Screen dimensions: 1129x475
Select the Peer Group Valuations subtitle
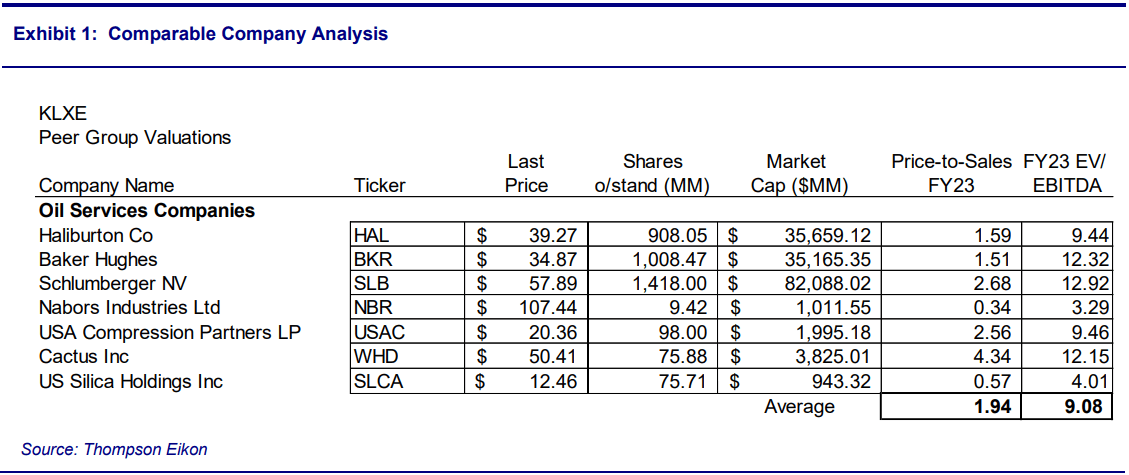[x=134, y=137]
